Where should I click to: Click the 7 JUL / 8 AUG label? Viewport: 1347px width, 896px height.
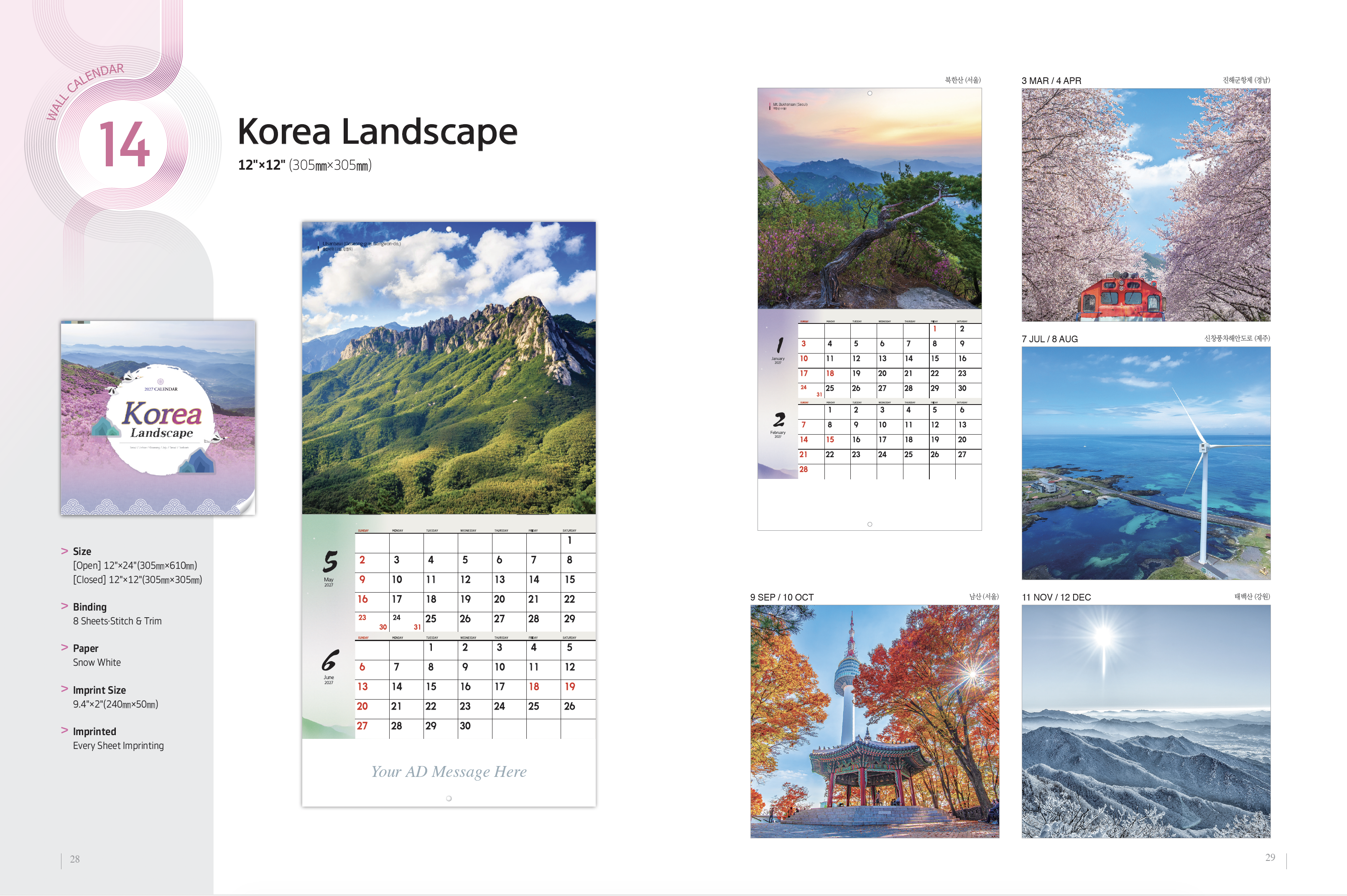point(1049,339)
